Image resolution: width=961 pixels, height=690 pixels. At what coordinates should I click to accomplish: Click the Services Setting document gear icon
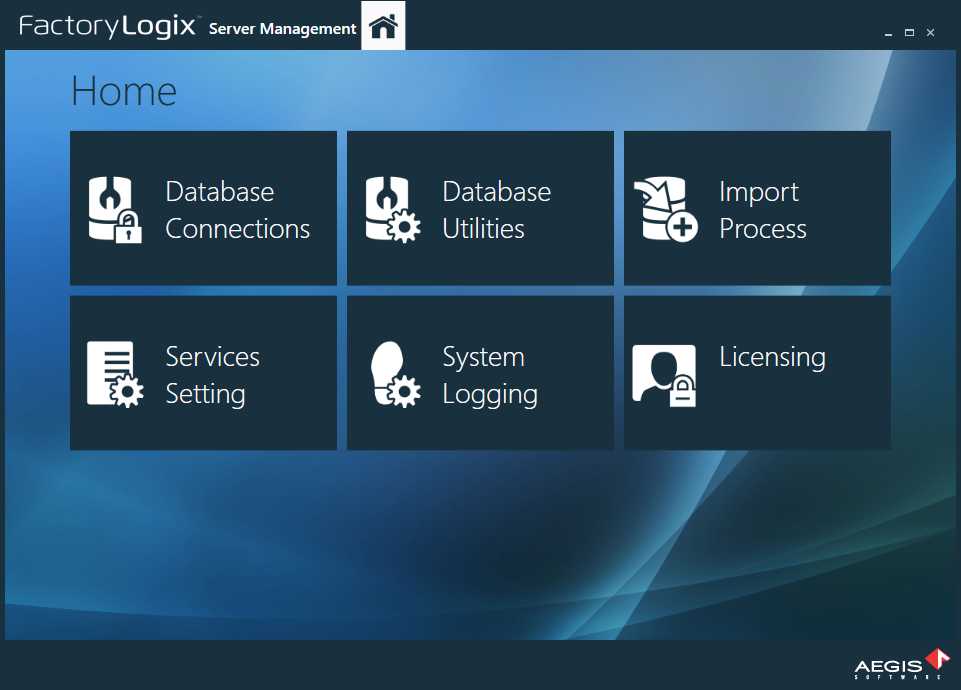point(113,372)
